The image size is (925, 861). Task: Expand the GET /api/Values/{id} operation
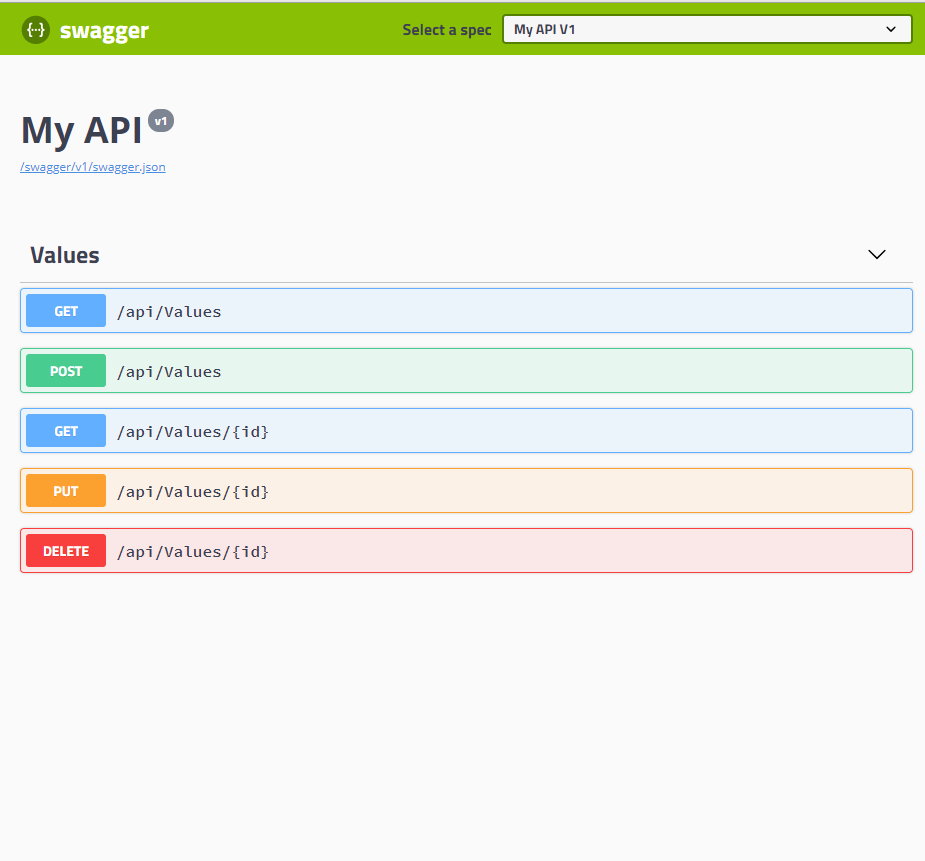click(466, 431)
